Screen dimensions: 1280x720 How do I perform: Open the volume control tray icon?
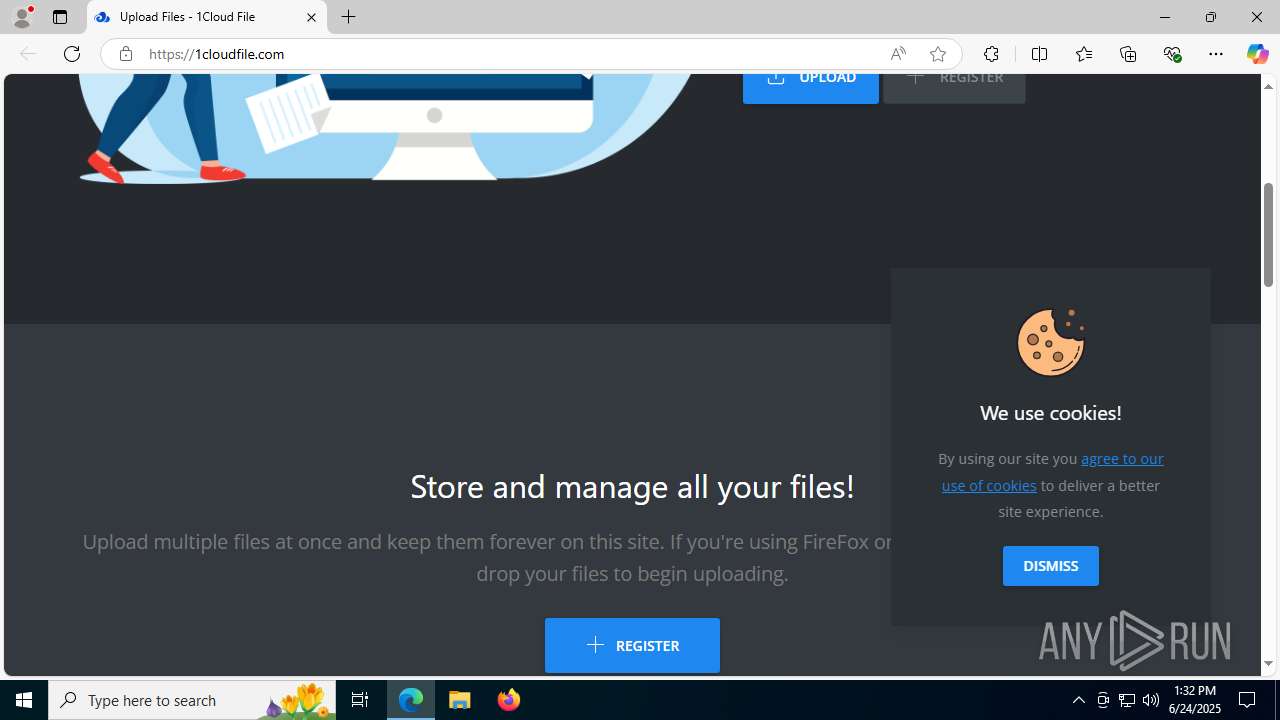point(1151,700)
